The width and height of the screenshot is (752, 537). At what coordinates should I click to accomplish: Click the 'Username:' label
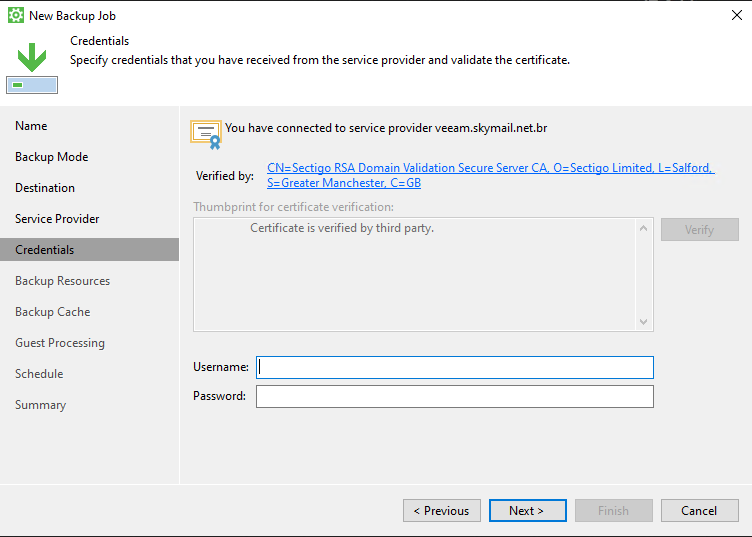(221, 367)
